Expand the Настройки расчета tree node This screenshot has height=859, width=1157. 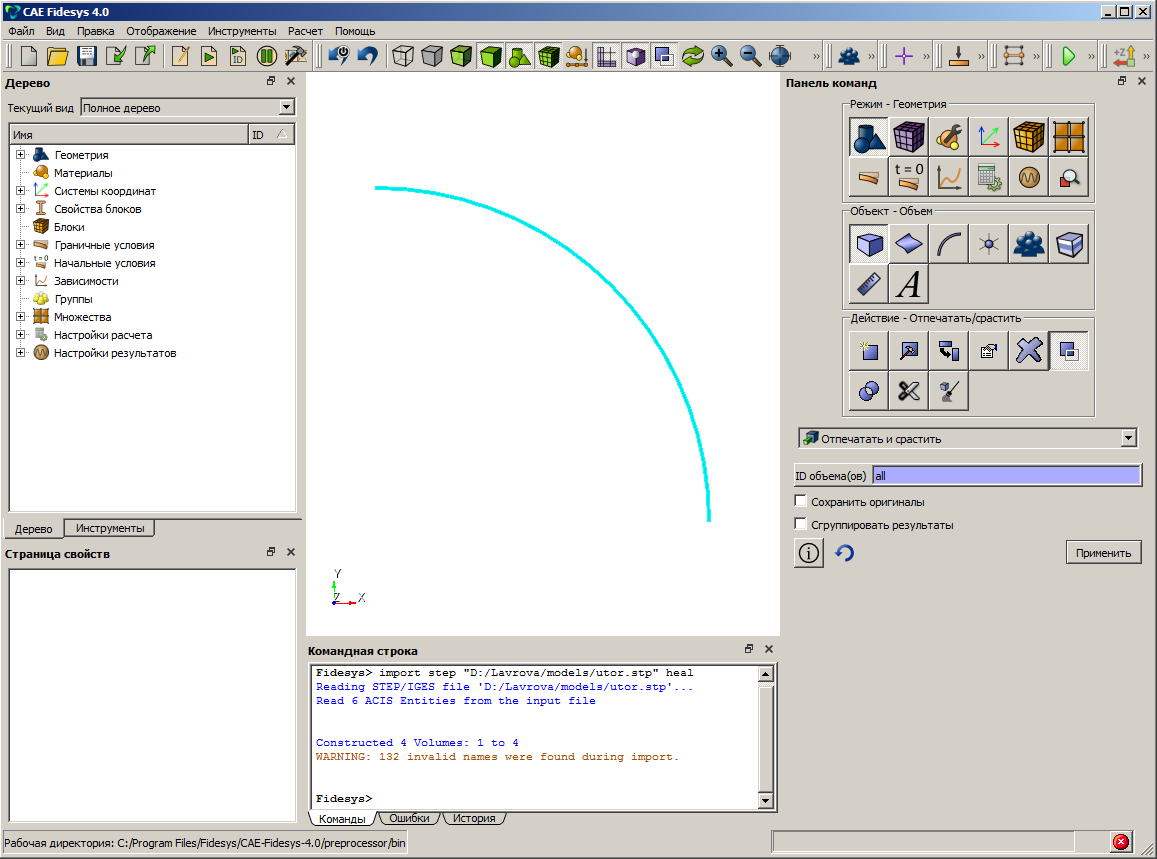21,335
